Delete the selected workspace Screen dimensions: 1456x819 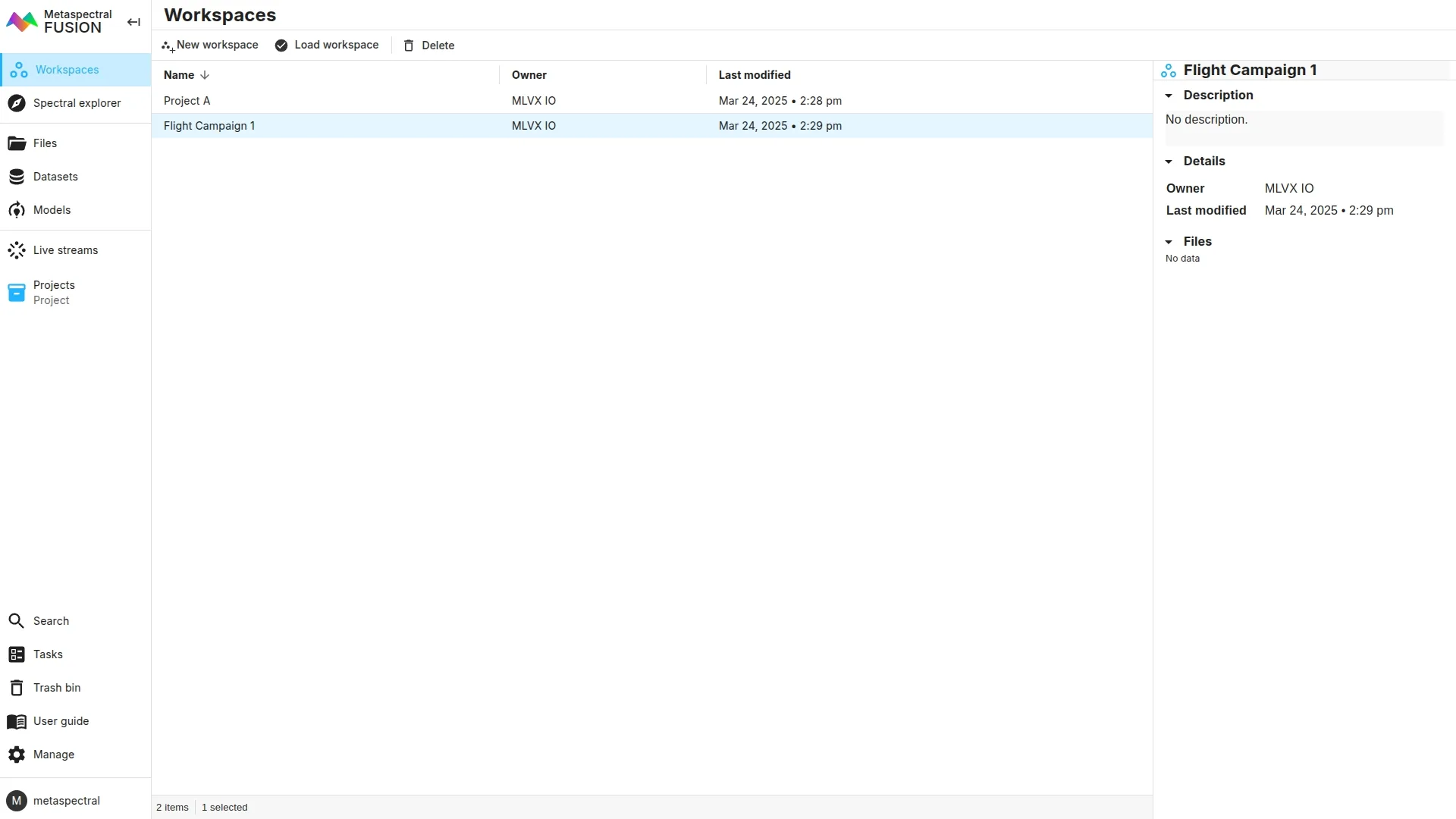(x=429, y=45)
